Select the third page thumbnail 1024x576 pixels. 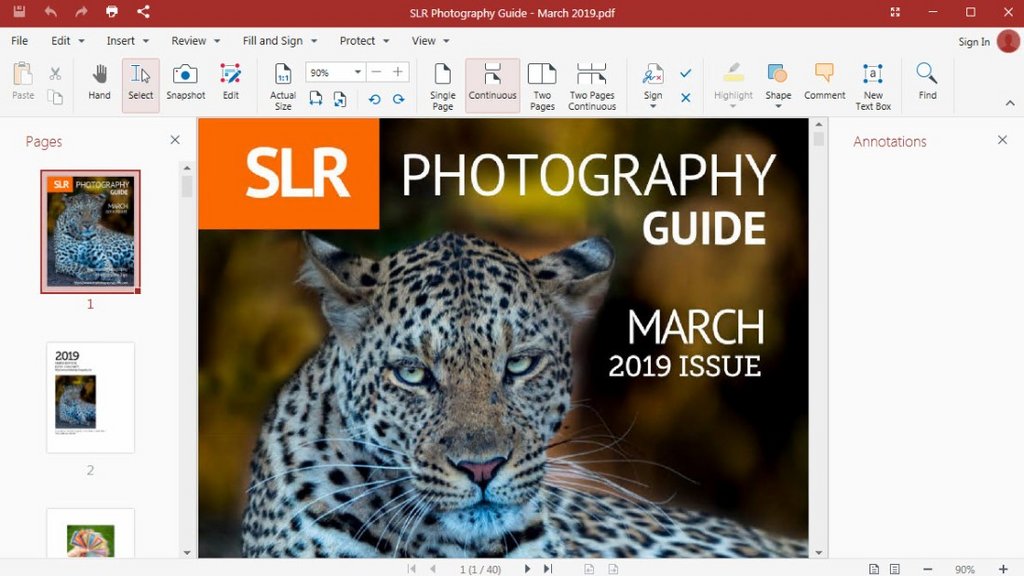point(90,533)
